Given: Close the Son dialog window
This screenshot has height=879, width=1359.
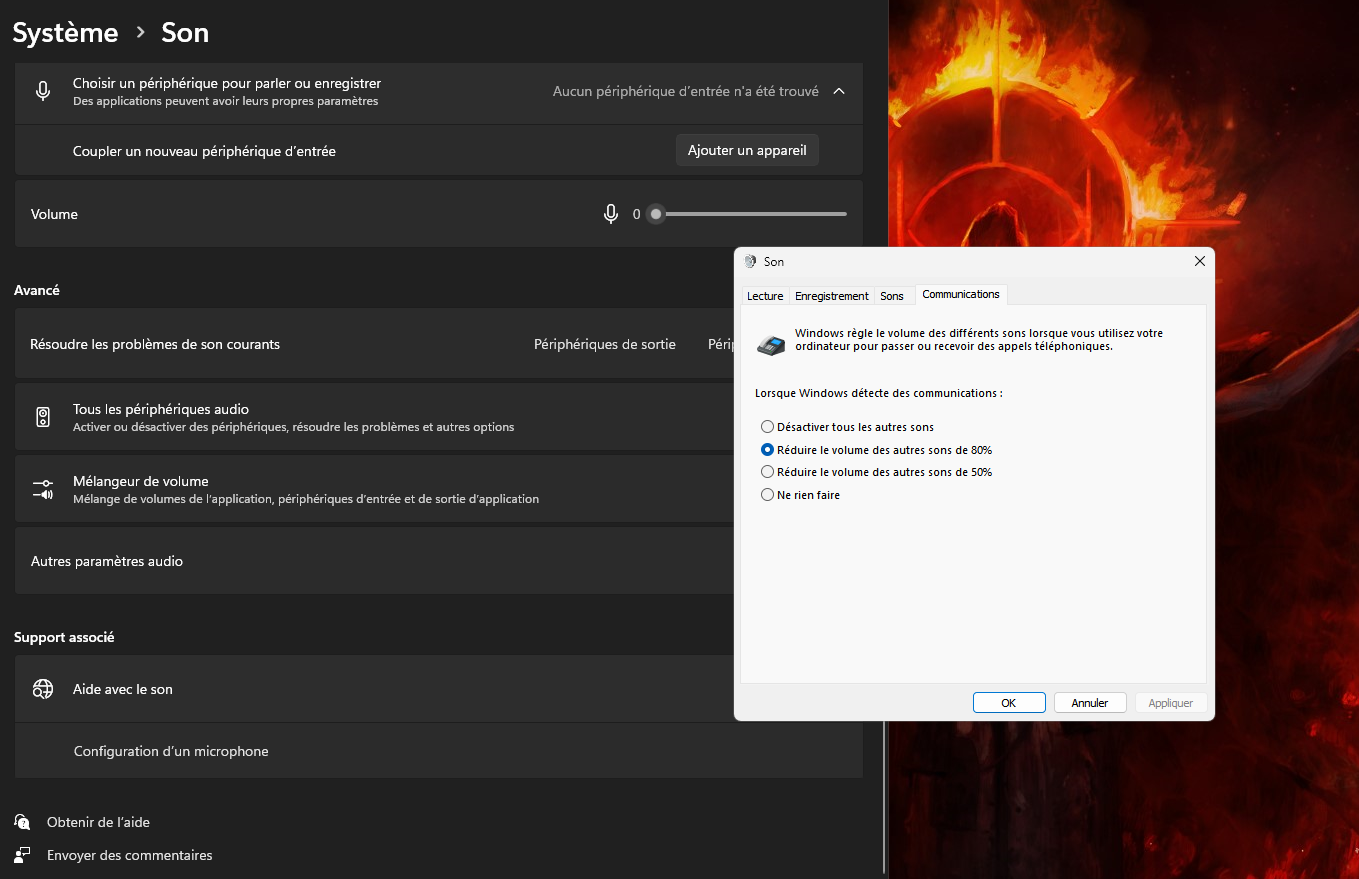Looking at the screenshot, I should pyautogui.click(x=1200, y=261).
